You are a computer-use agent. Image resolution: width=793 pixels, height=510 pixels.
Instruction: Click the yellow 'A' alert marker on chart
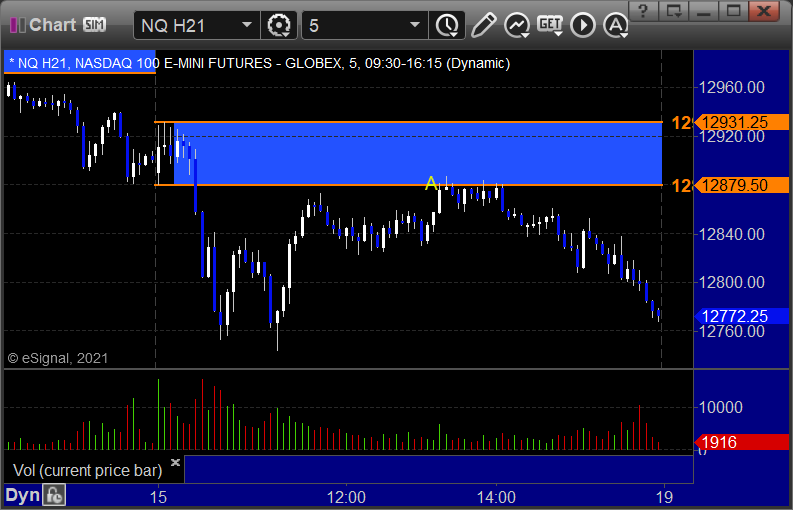(x=430, y=183)
